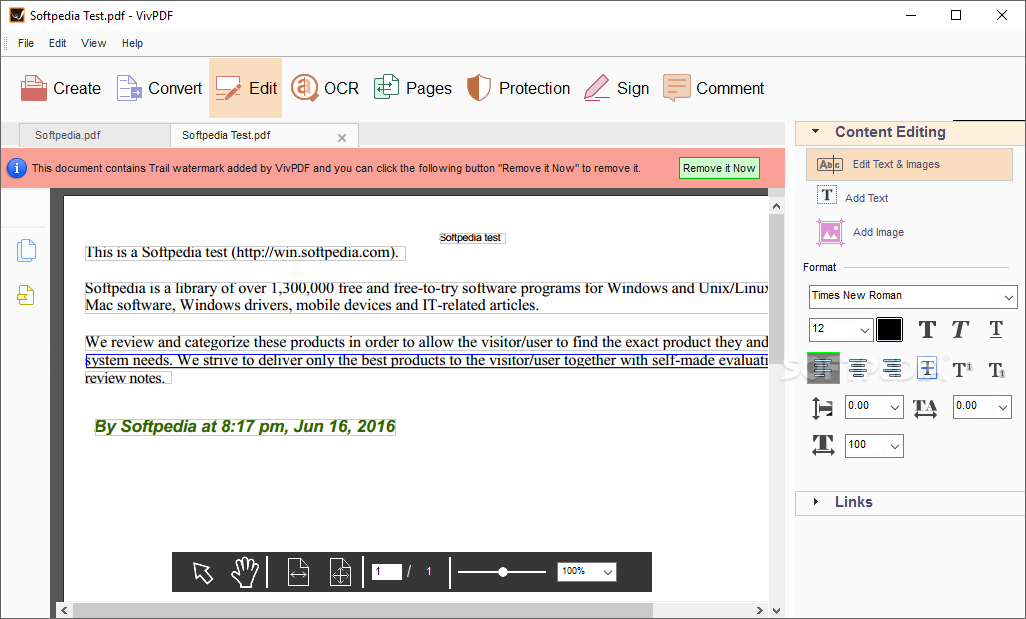Viewport: 1026px width, 619px height.
Task: Select the 'Softpedia test' header text box
Action: pos(472,238)
